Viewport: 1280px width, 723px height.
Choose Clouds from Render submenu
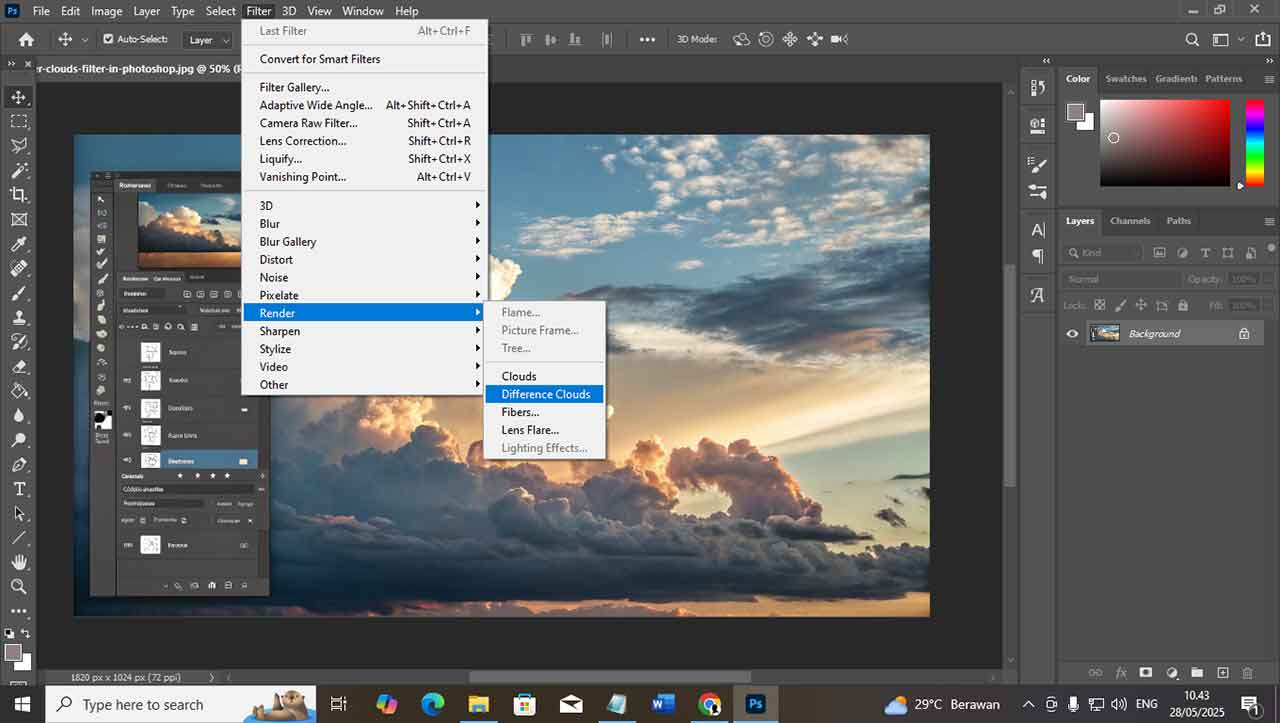pos(545,376)
